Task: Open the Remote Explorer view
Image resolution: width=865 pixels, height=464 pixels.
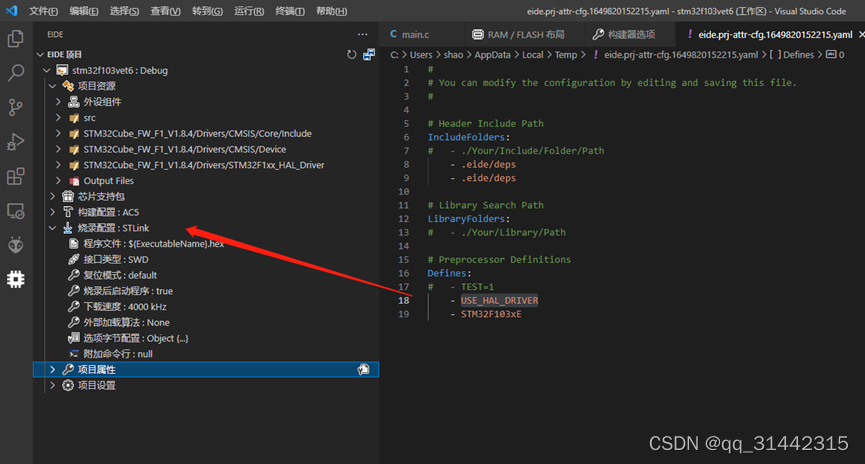Action: (15, 211)
